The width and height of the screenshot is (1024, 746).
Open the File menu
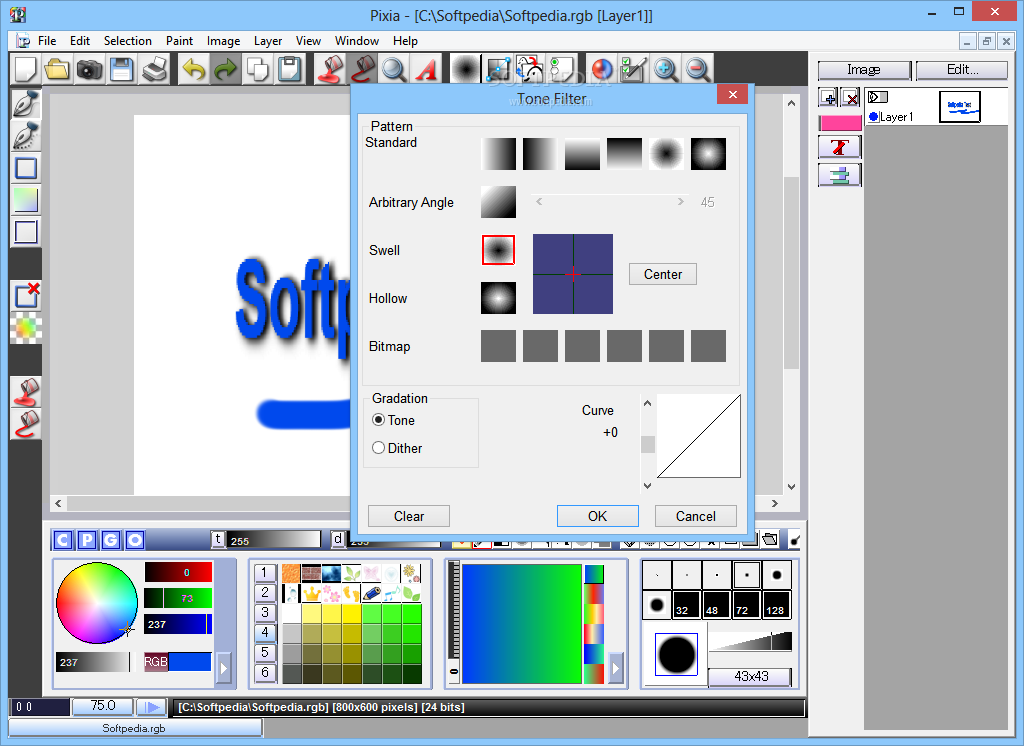tap(47, 41)
